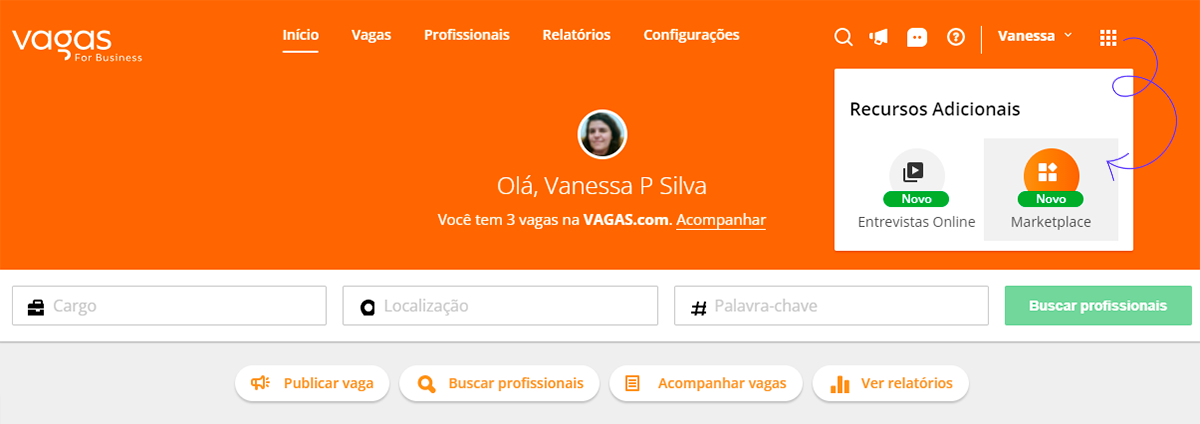Open the Vagas menu item
Image resolution: width=1200 pixels, height=424 pixels.
click(x=371, y=35)
